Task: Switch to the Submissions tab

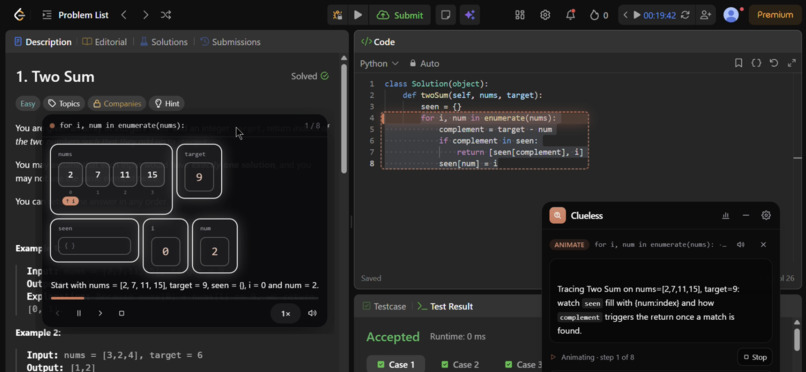Action: click(x=230, y=42)
